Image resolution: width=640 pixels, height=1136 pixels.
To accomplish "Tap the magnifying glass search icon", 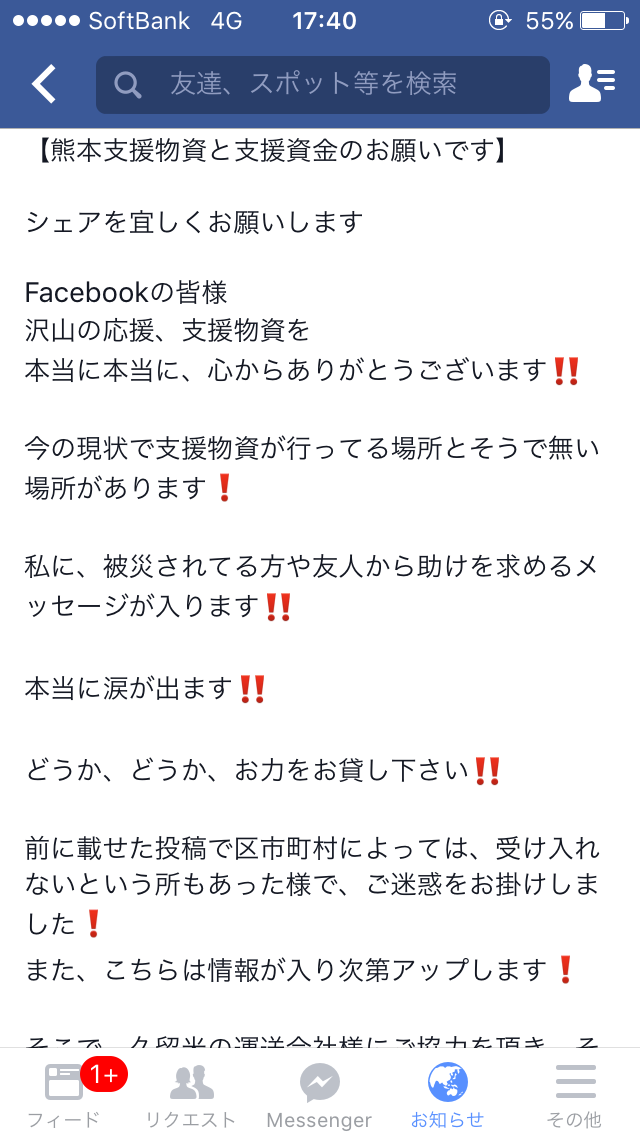I will (128, 85).
